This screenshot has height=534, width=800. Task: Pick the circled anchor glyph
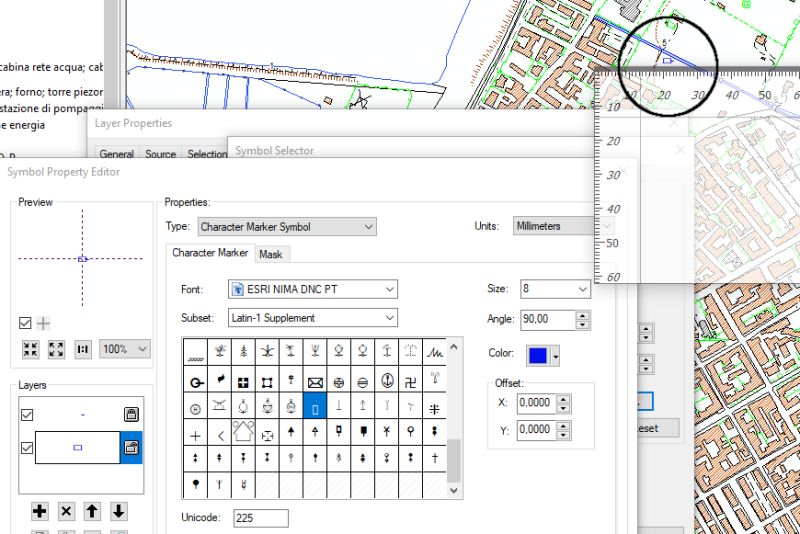pyautogui.click(x=387, y=381)
